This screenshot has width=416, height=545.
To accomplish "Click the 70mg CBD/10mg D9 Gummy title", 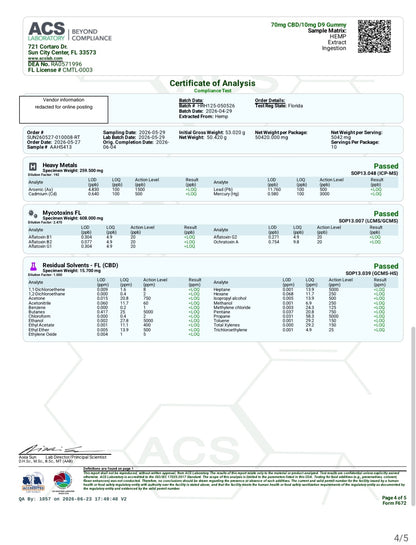I will coord(309,25).
